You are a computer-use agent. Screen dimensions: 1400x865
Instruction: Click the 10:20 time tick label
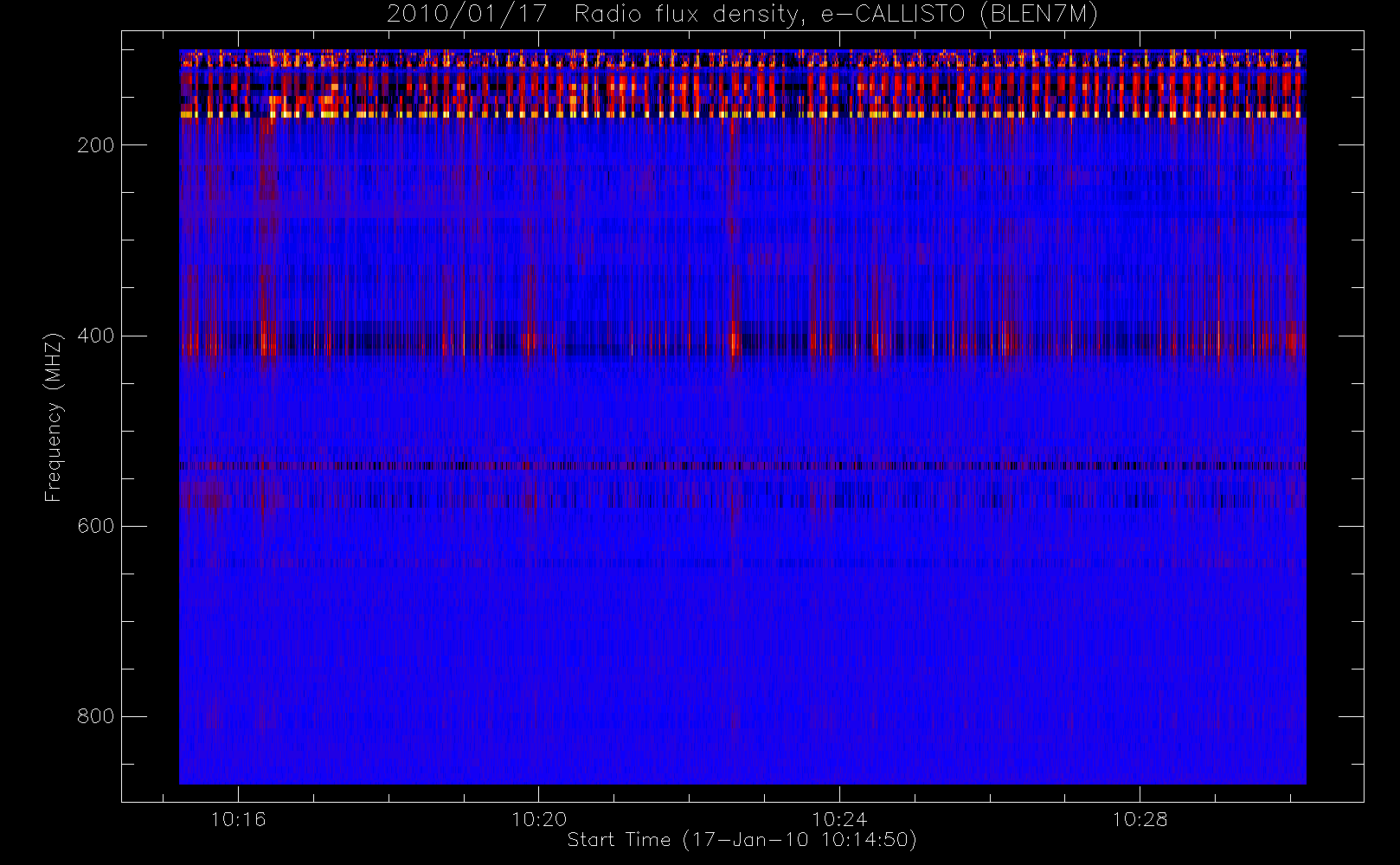[x=539, y=819]
